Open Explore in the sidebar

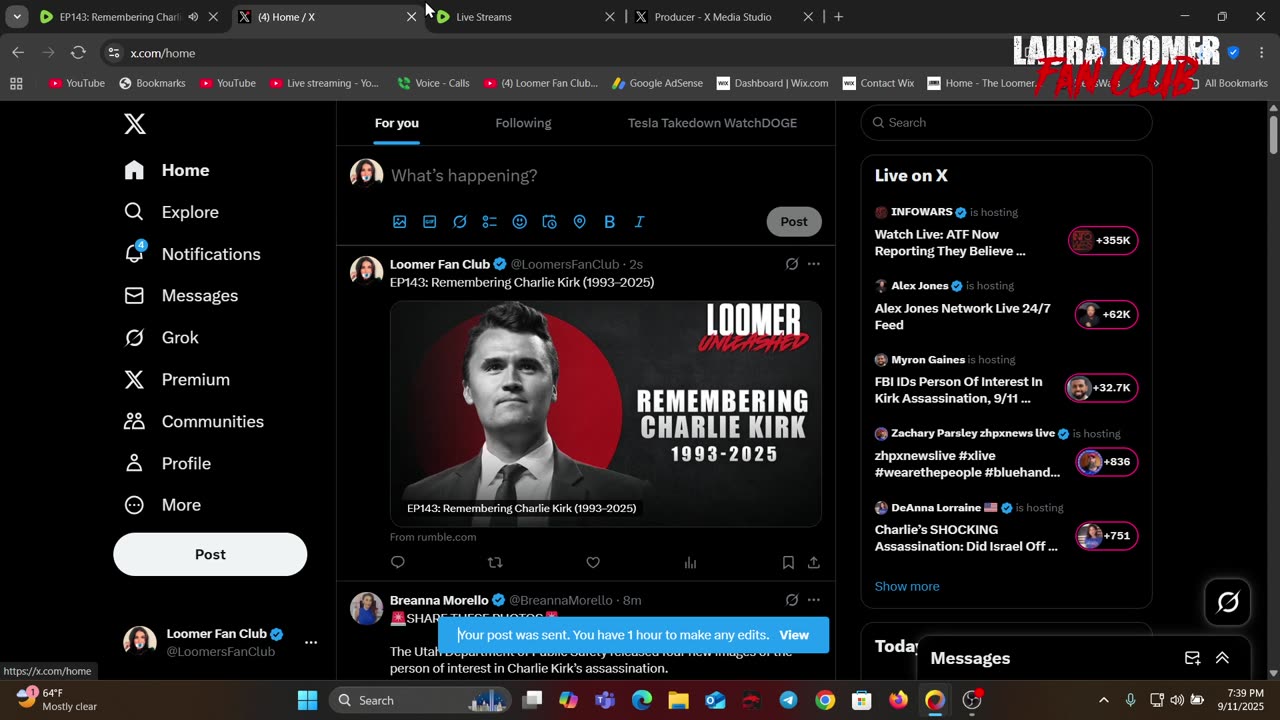[171, 212]
